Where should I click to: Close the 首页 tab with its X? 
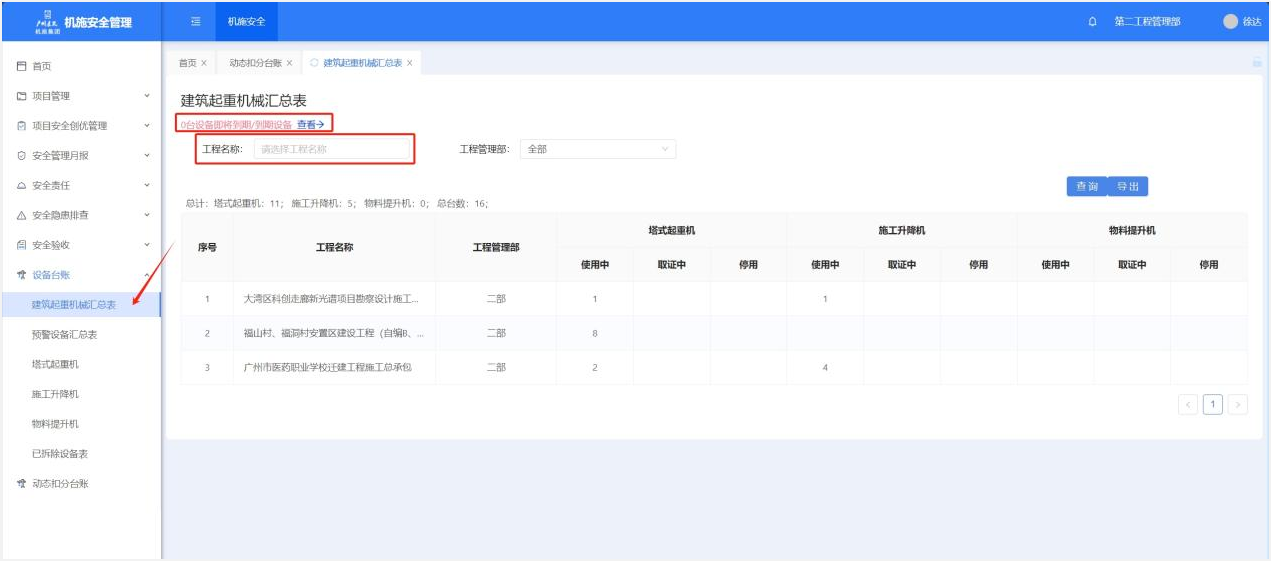coord(204,63)
